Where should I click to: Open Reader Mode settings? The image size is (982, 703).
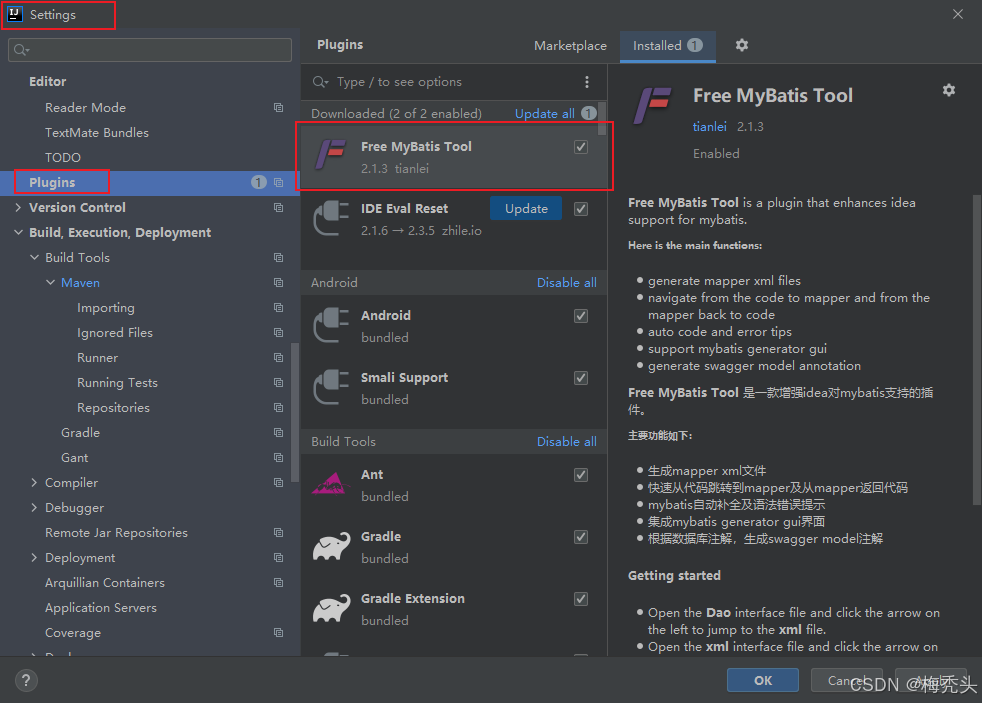[85, 108]
